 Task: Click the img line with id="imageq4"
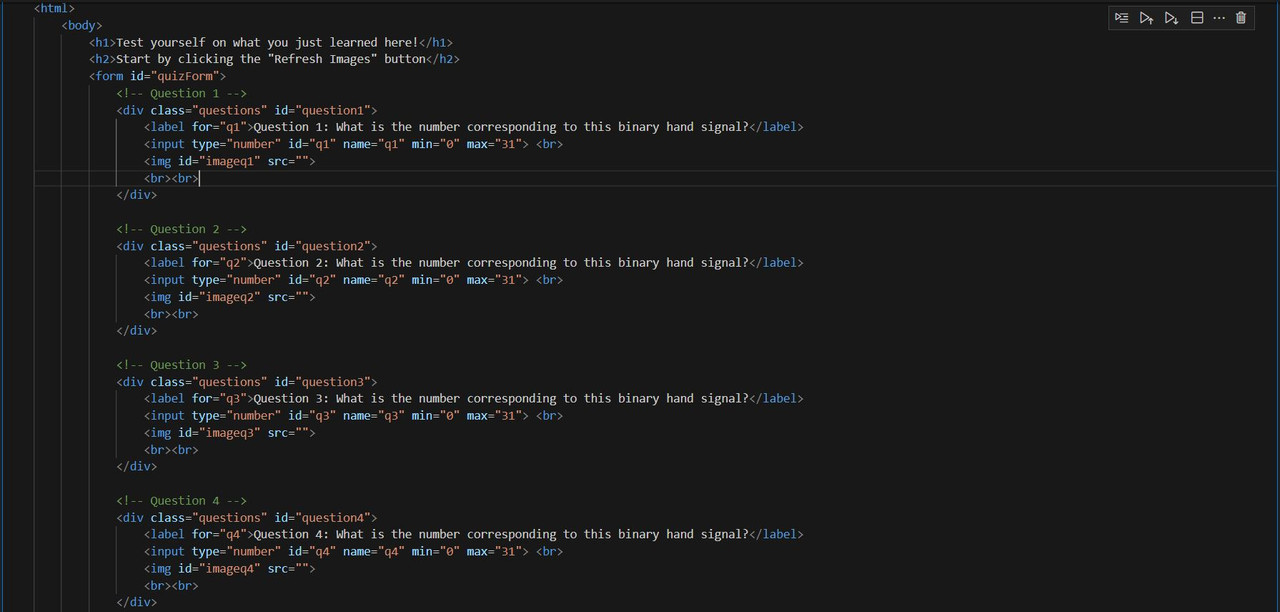coord(229,569)
